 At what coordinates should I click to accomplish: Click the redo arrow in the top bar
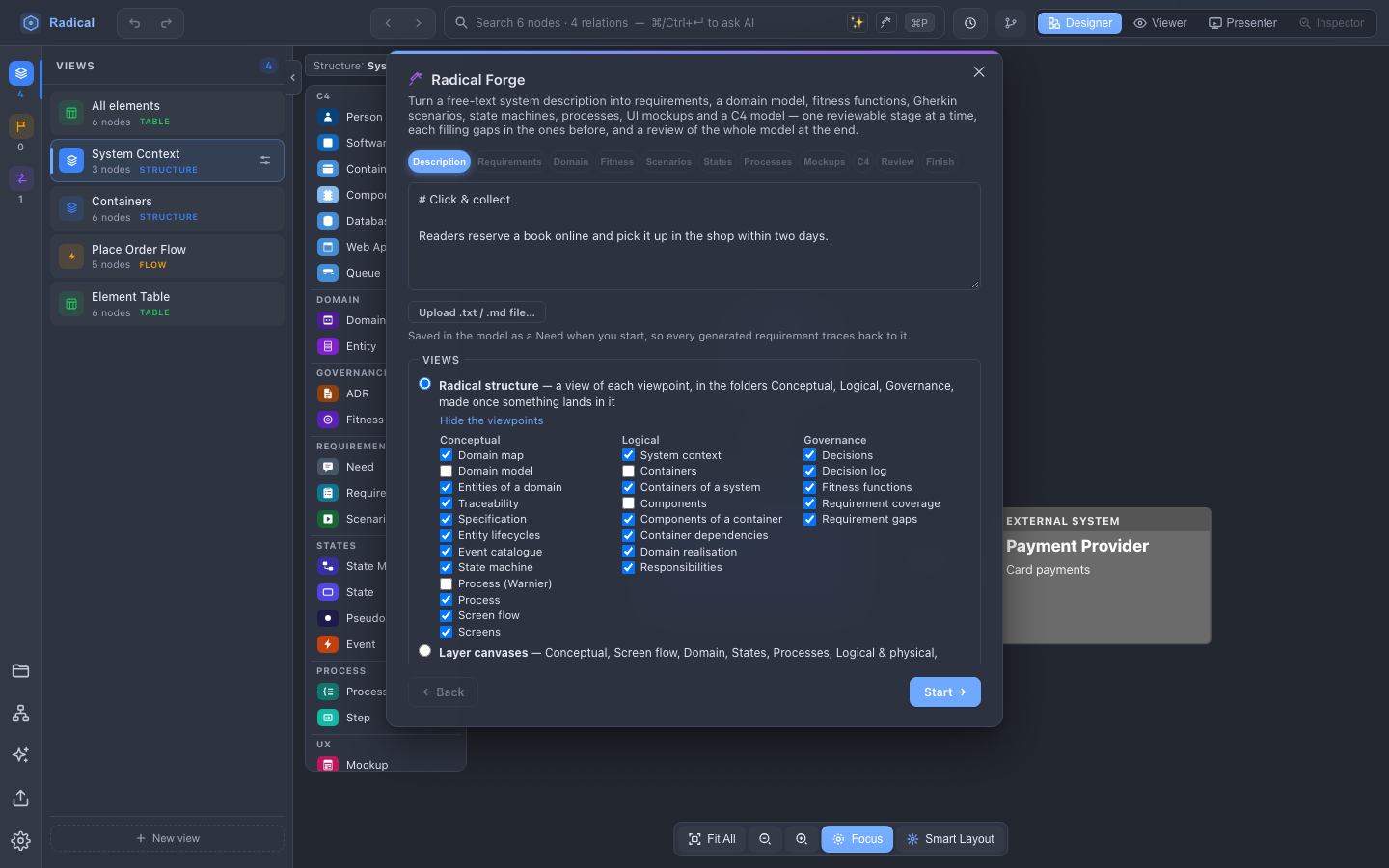pyautogui.click(x=166, y=23)
